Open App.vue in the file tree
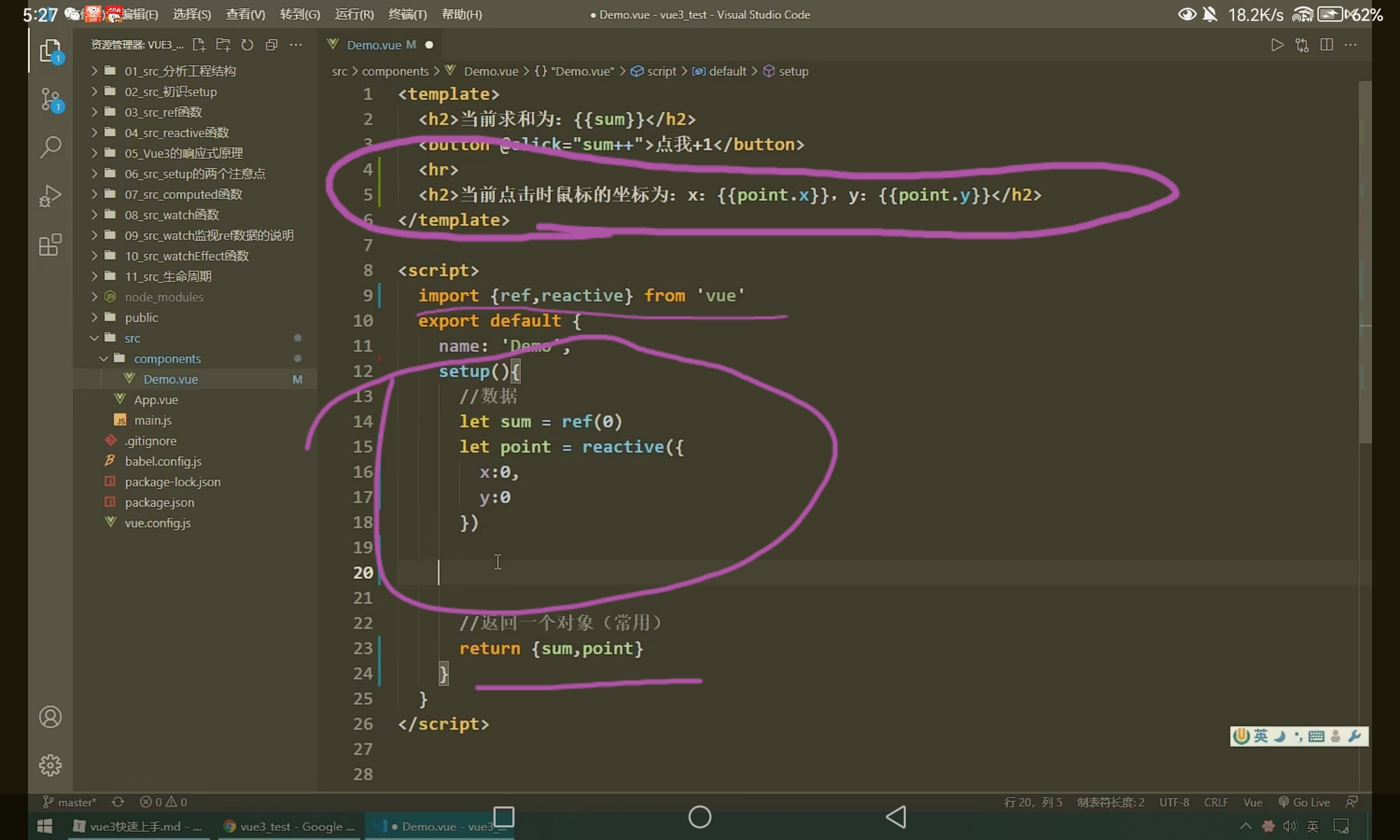 tap(156, 400)
